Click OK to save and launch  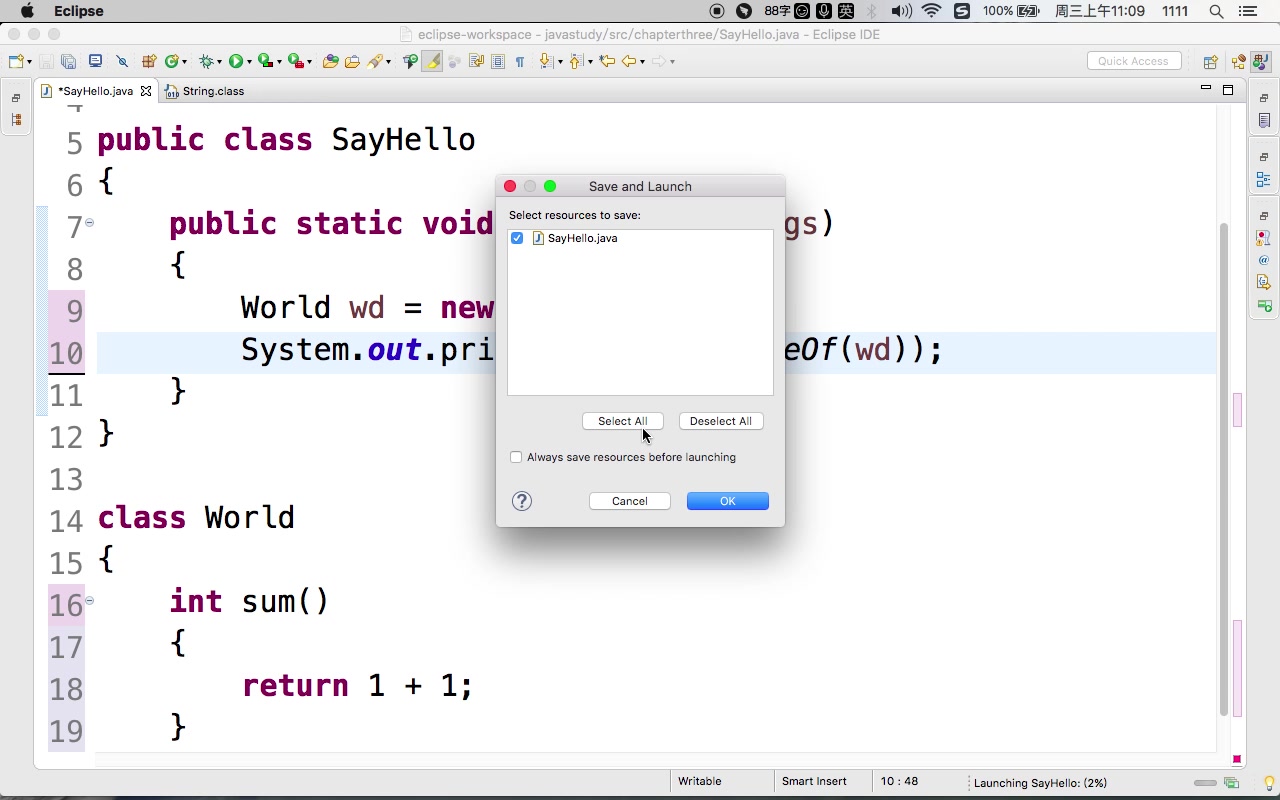coord(727,501)
